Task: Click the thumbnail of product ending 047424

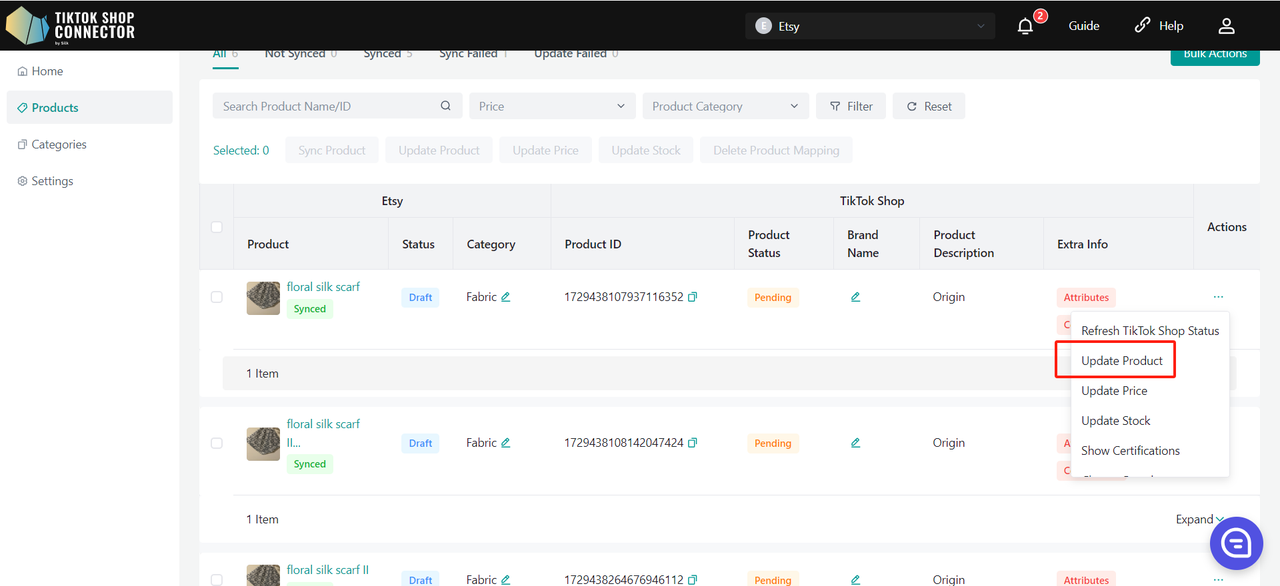Action: pos(263,444)
